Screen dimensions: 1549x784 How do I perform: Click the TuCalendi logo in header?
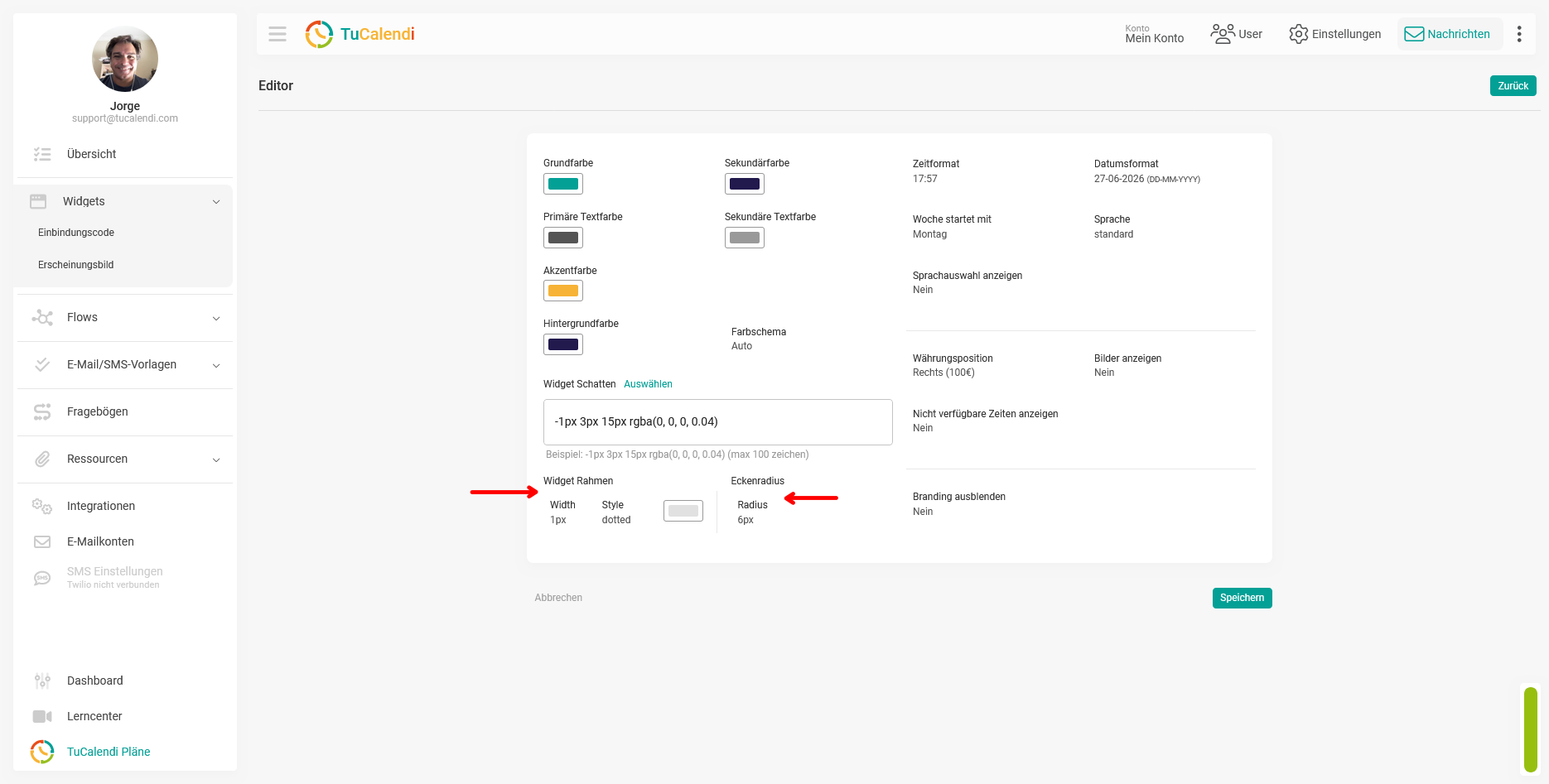pos(360,34)
